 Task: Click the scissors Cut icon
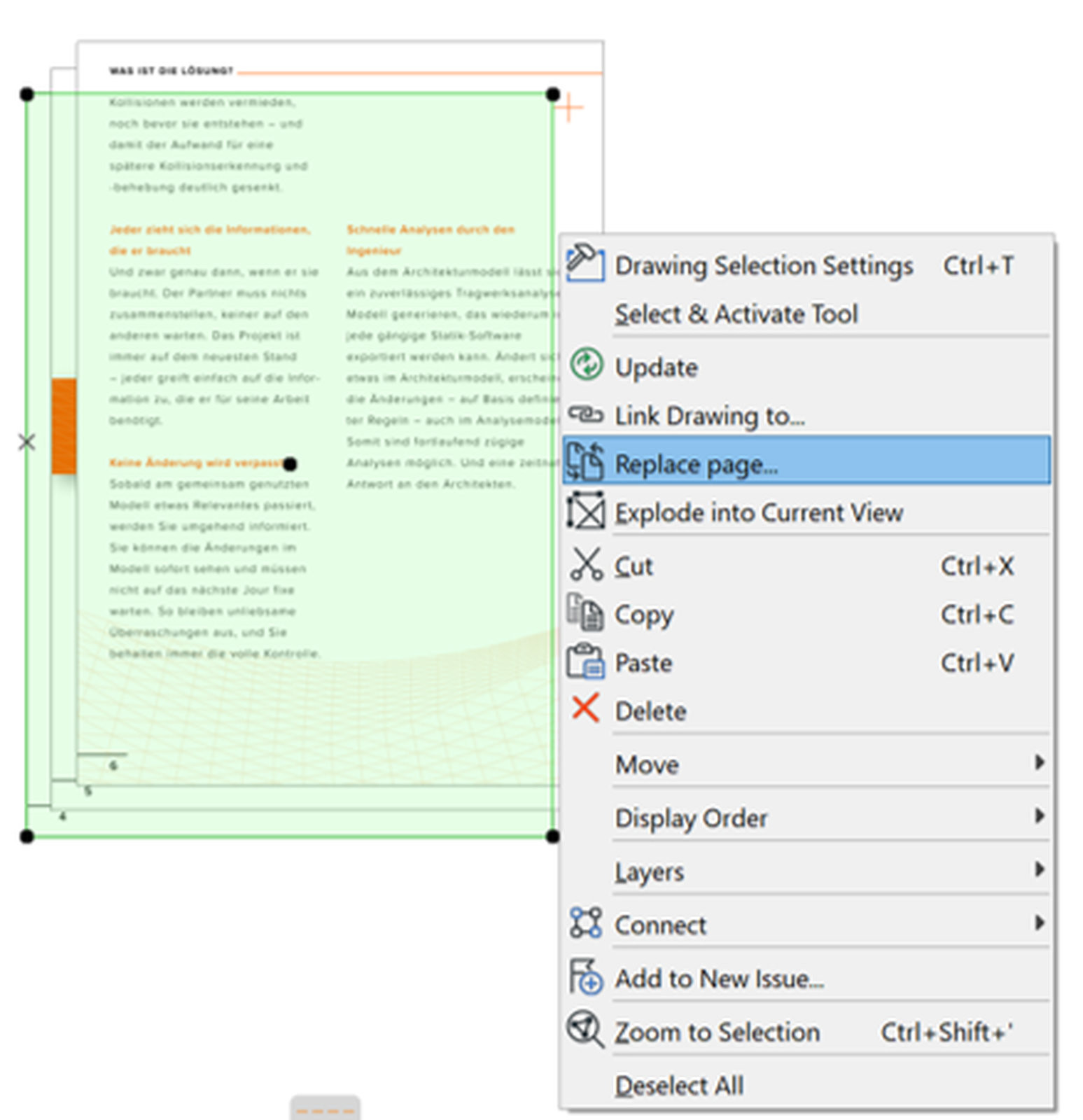pos(586,564)
